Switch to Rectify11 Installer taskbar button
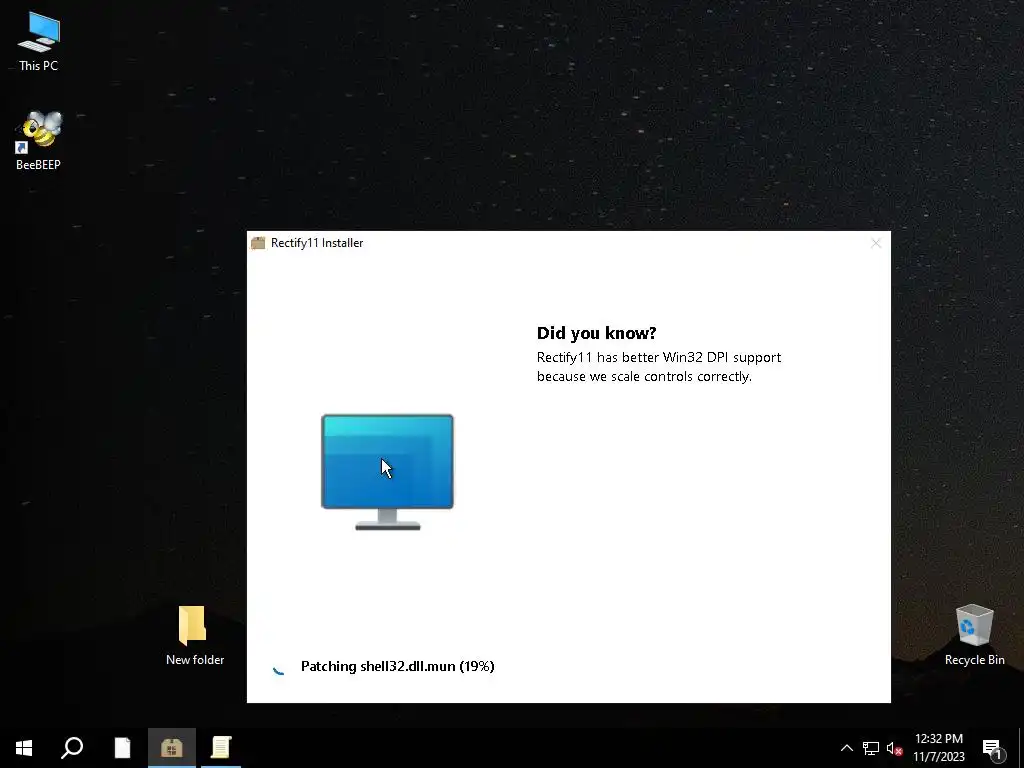Screen dimensions: 1024x768 pyautogui.click(x=172, y=748)
